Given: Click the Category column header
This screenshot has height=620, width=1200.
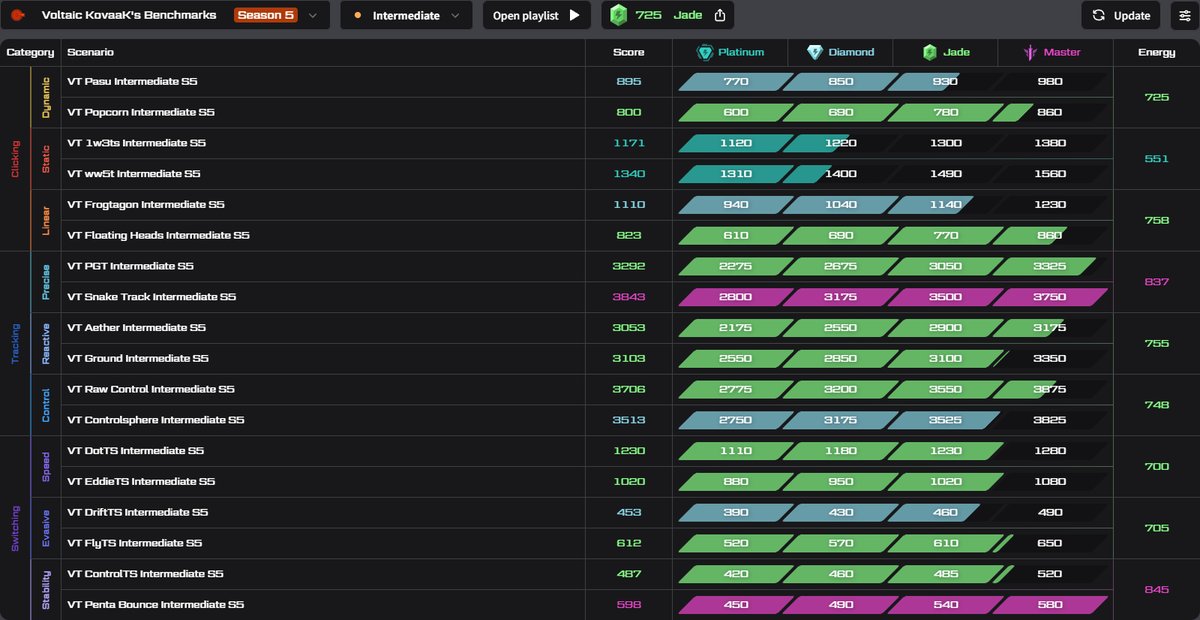Looking at the screenshot, I should pyautogui.click(x=30, y=52).
